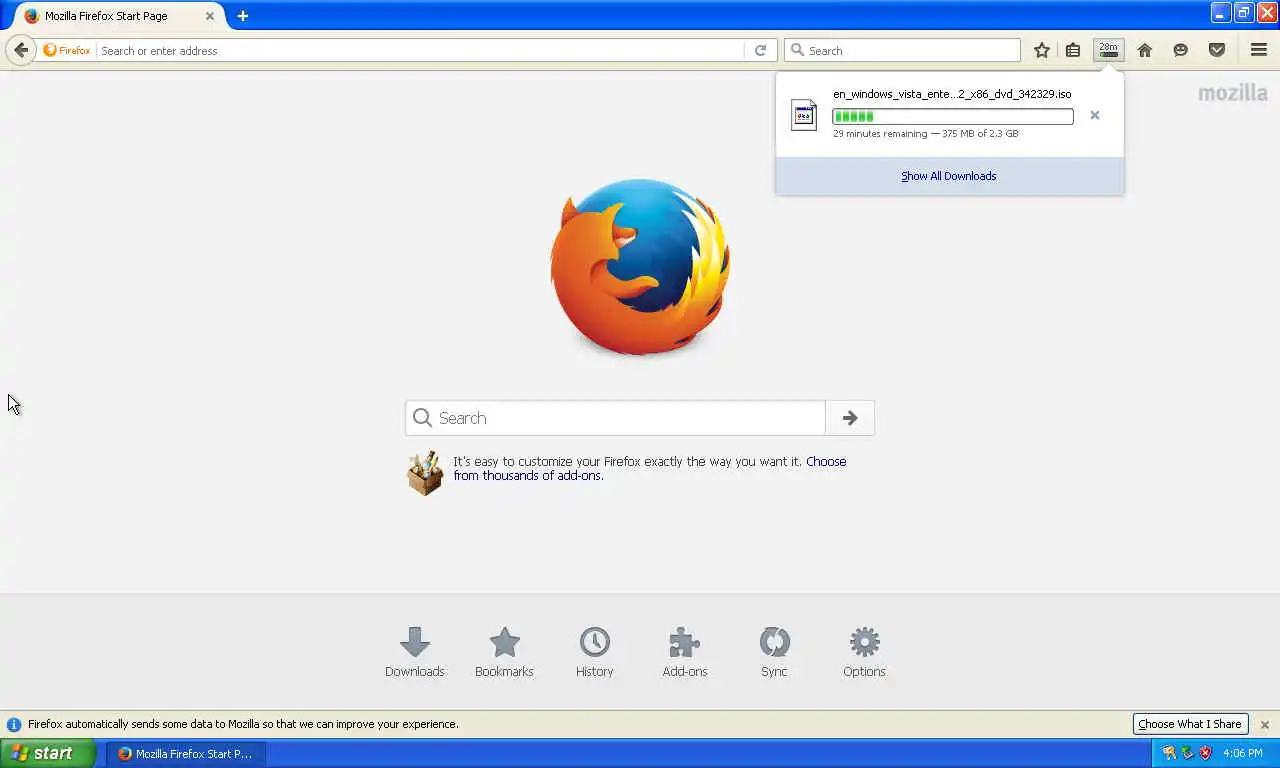Open Choose from thousands of add-ons link

click(650, 468)
